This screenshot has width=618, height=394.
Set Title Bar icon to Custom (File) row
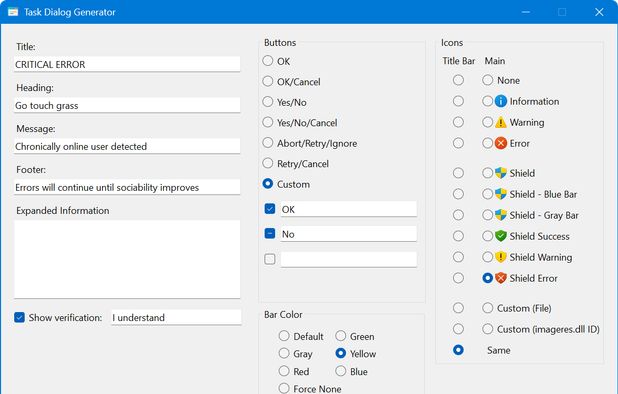point(458,308)
